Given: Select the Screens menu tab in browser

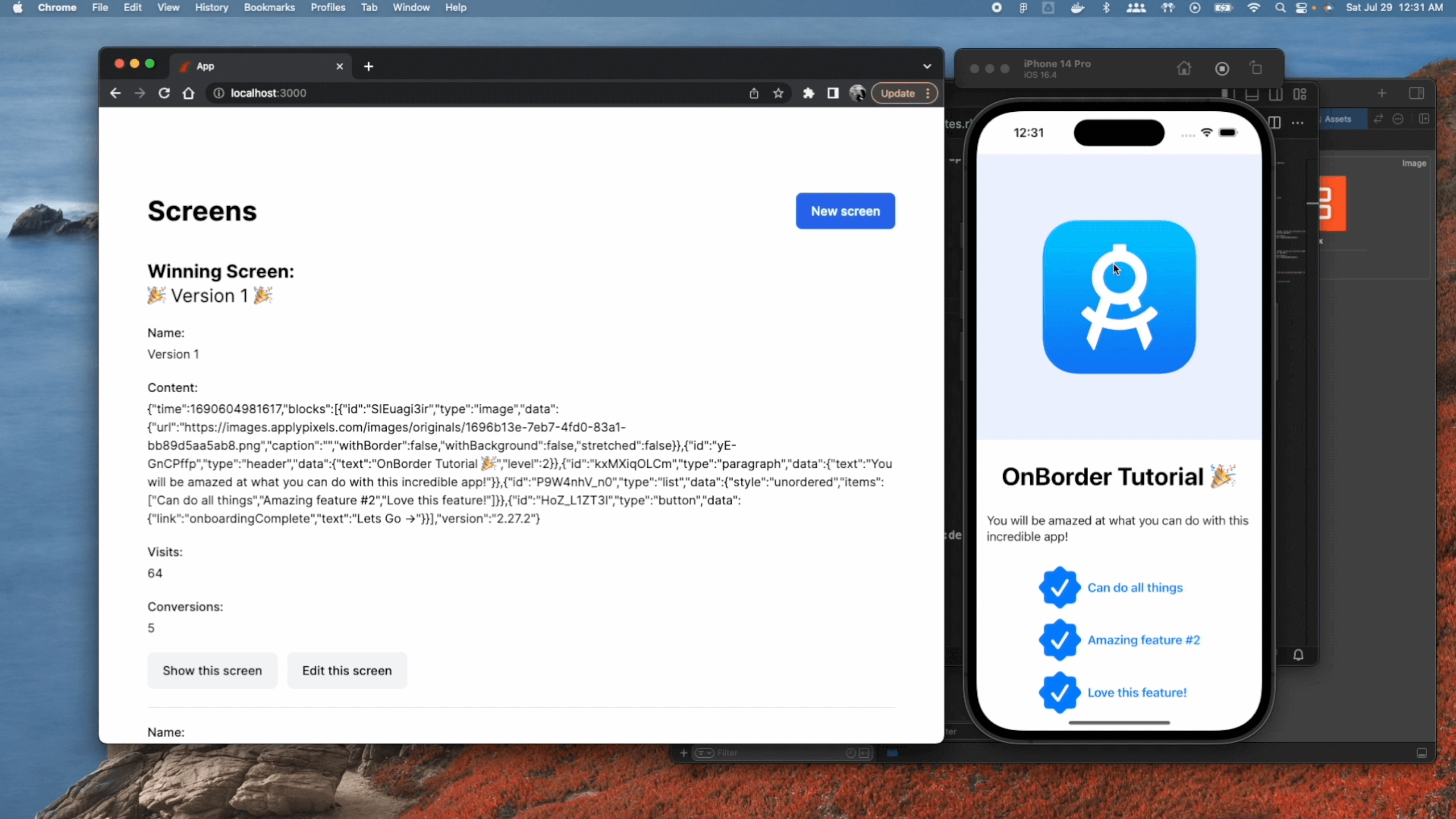Looking at the screenshot, I should [201, 210].
